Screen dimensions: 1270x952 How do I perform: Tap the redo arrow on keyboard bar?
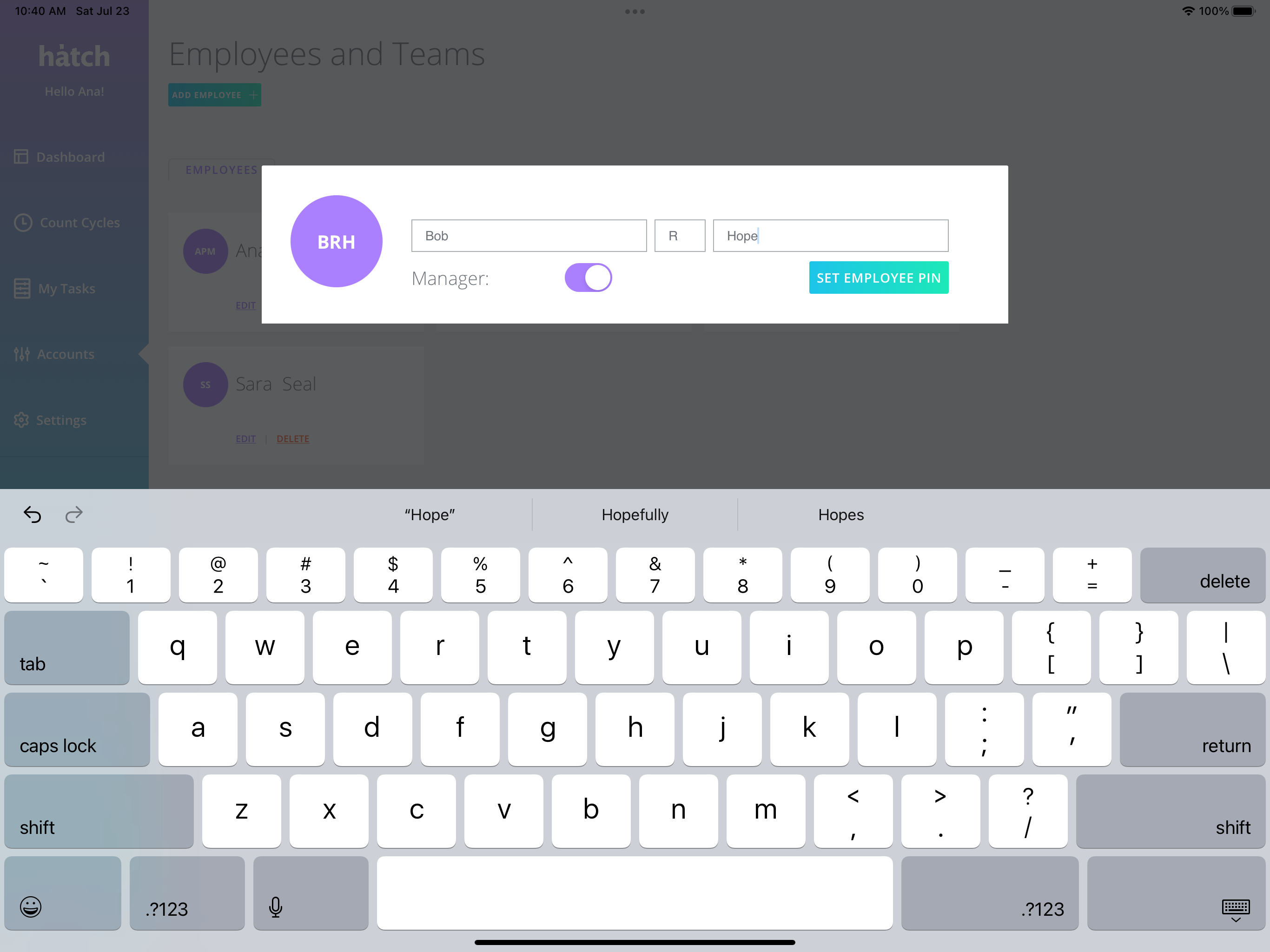[x=74, y=515]
